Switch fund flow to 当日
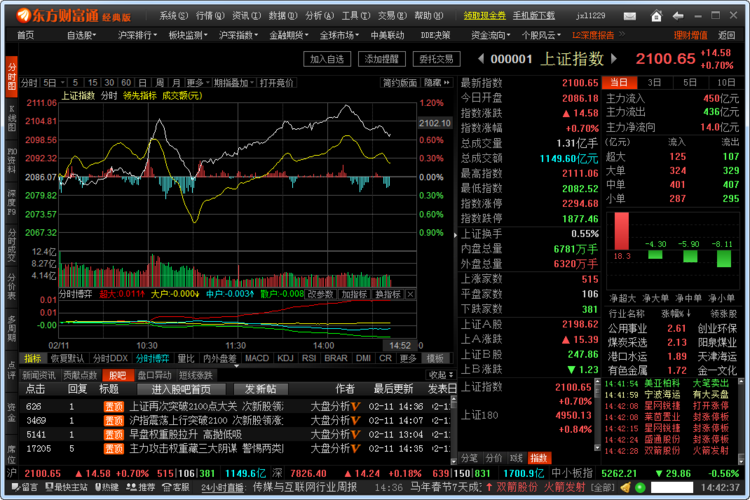 tap(619, 82)
